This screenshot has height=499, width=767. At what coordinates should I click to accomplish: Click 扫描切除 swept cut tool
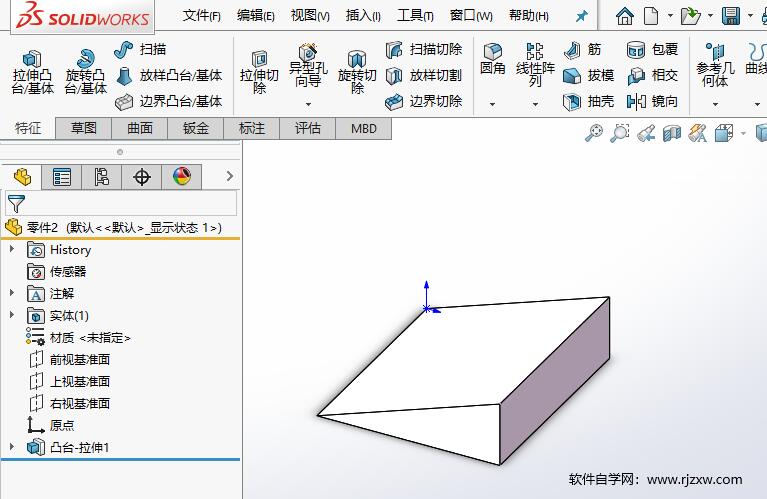(424, 49)
